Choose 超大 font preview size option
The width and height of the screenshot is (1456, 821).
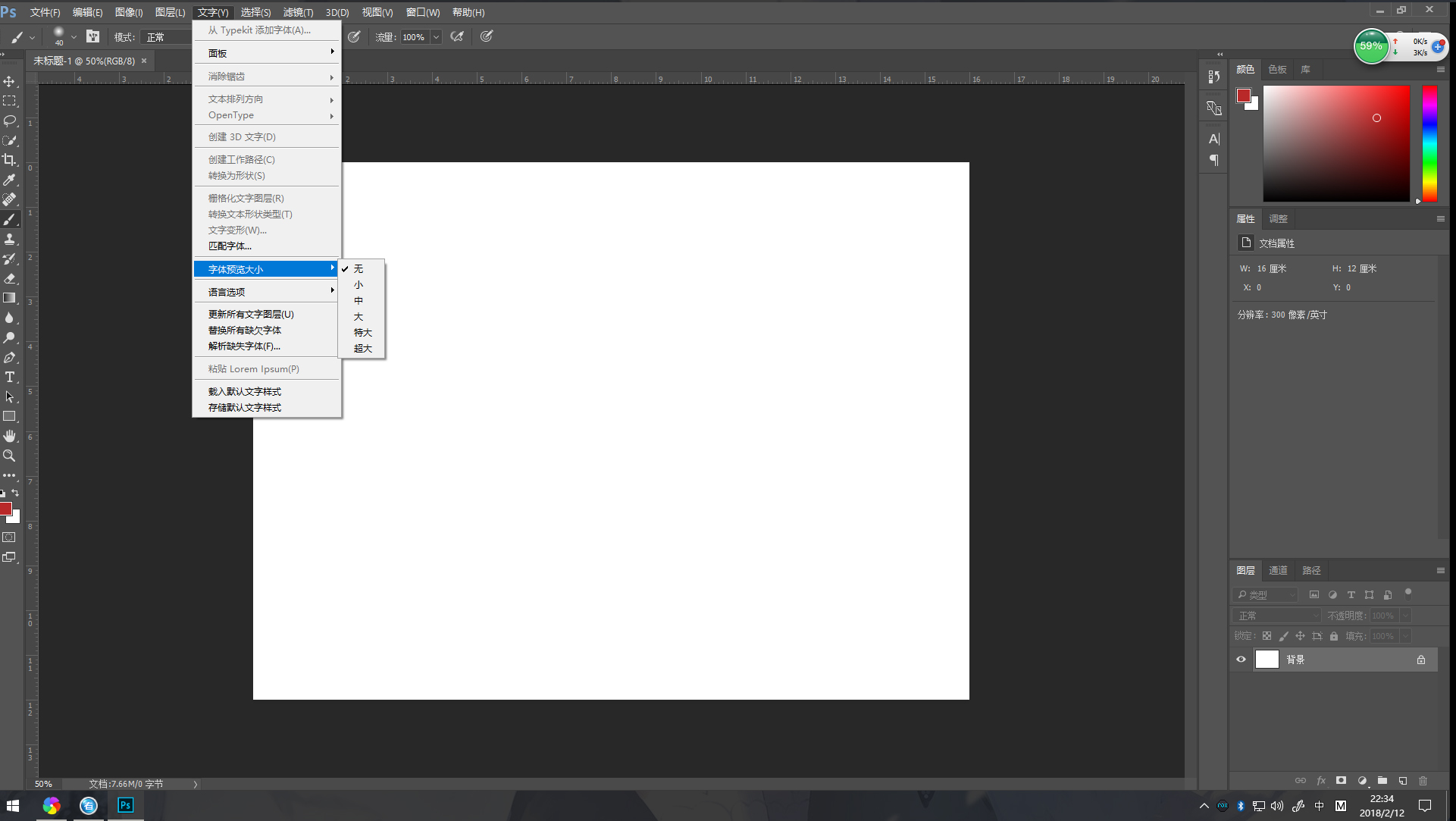click(x=362, y=349)
